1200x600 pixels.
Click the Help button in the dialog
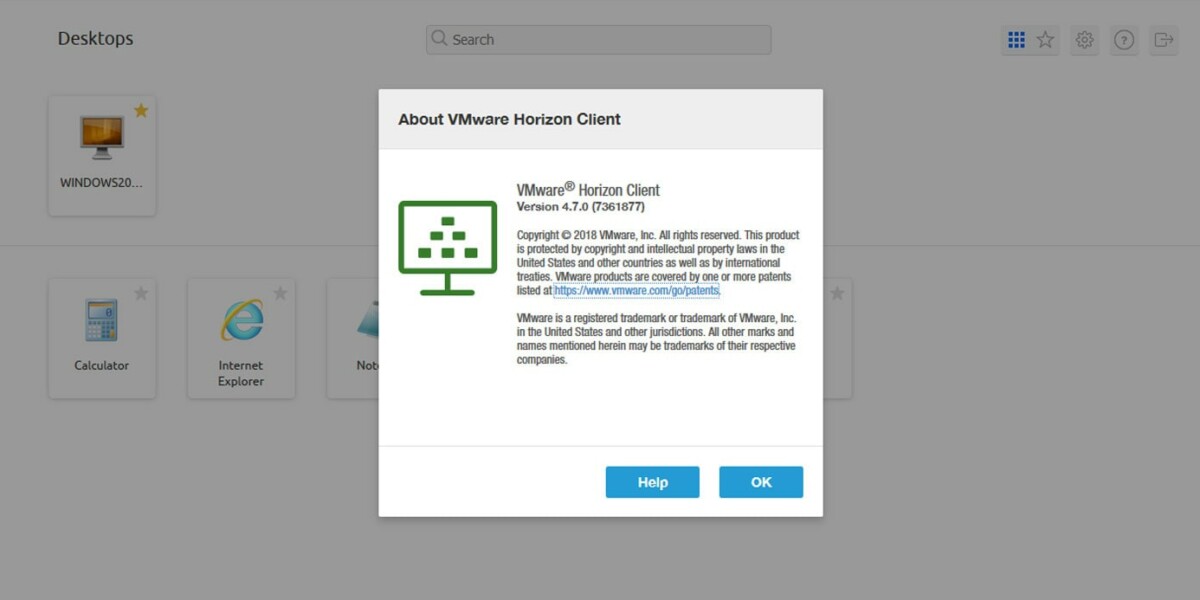click(652, 481)
